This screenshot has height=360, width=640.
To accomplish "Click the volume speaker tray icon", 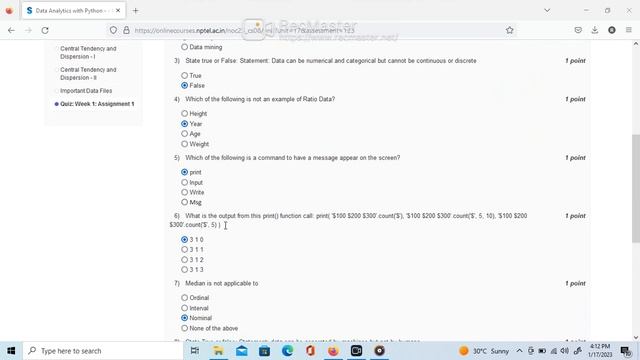I will tap(565, 351).
